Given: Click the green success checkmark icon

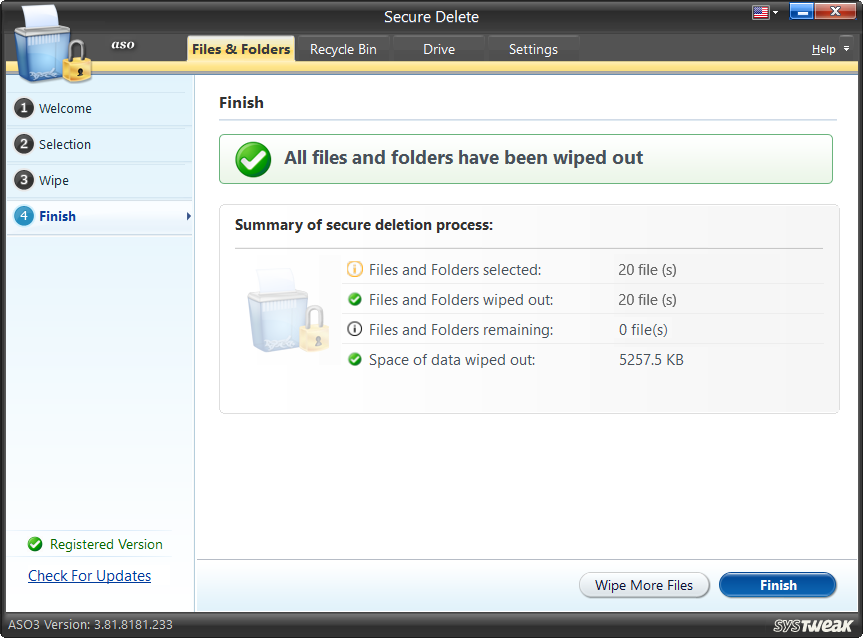Looking at the screenshot, I should [252, 158].
